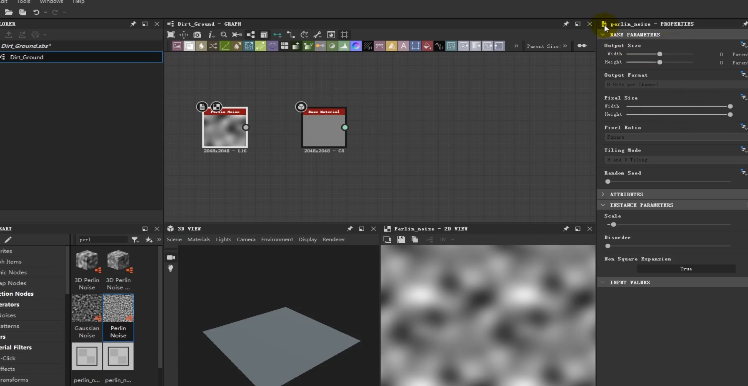Click the rainbow swirl HSL node icon
Viewport: 748px width, 386px height.
click(x=356, y=46)
